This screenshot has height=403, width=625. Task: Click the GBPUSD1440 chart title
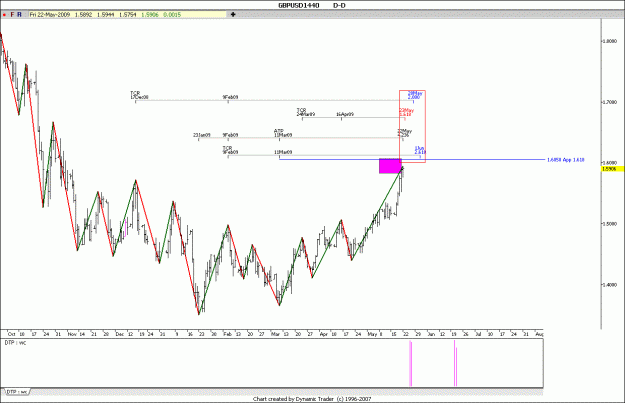[299, 6]
